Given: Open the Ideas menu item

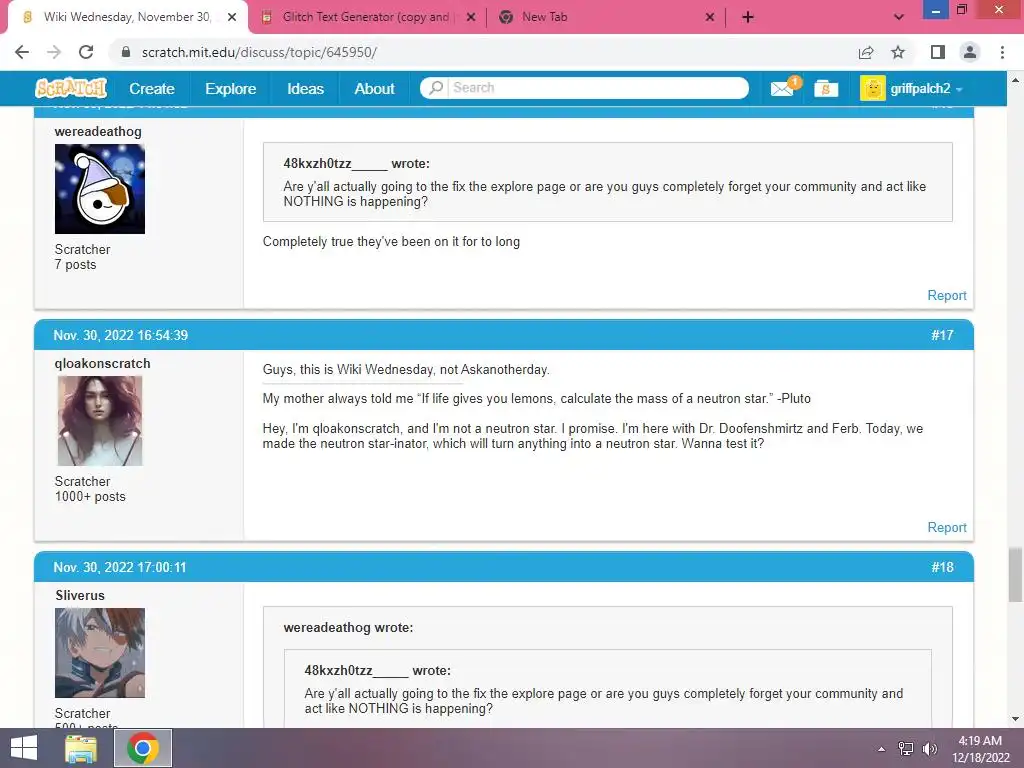Looking at the screenshot, I should [x=306, y=89].
